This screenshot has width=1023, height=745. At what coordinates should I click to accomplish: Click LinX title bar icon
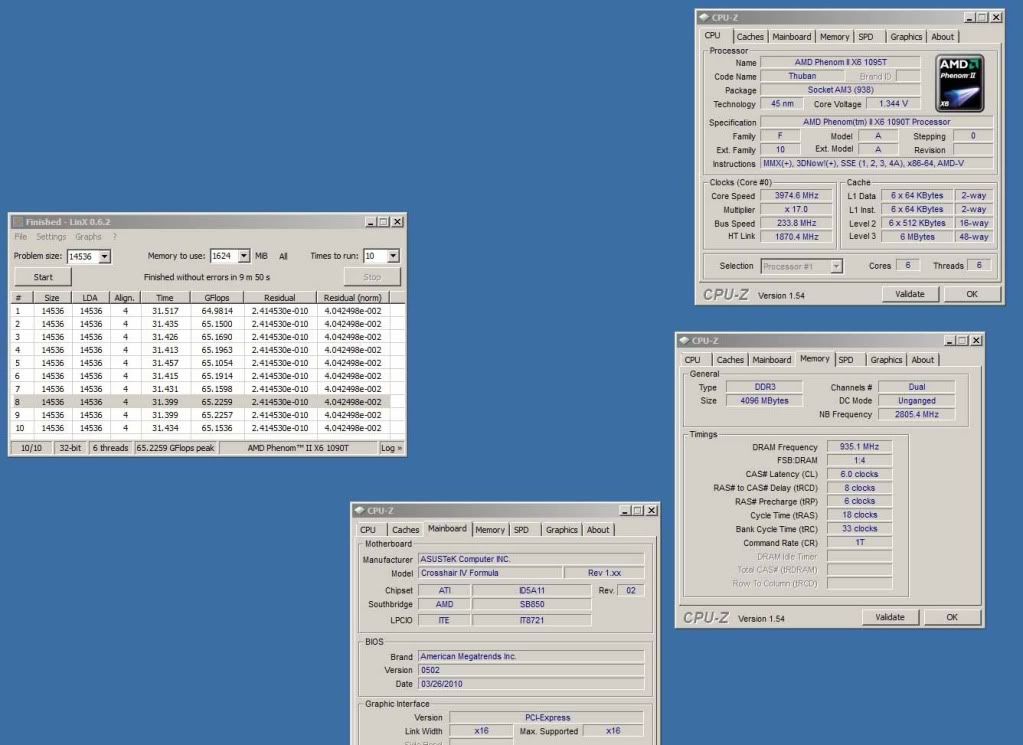click(x=18, y=222)
